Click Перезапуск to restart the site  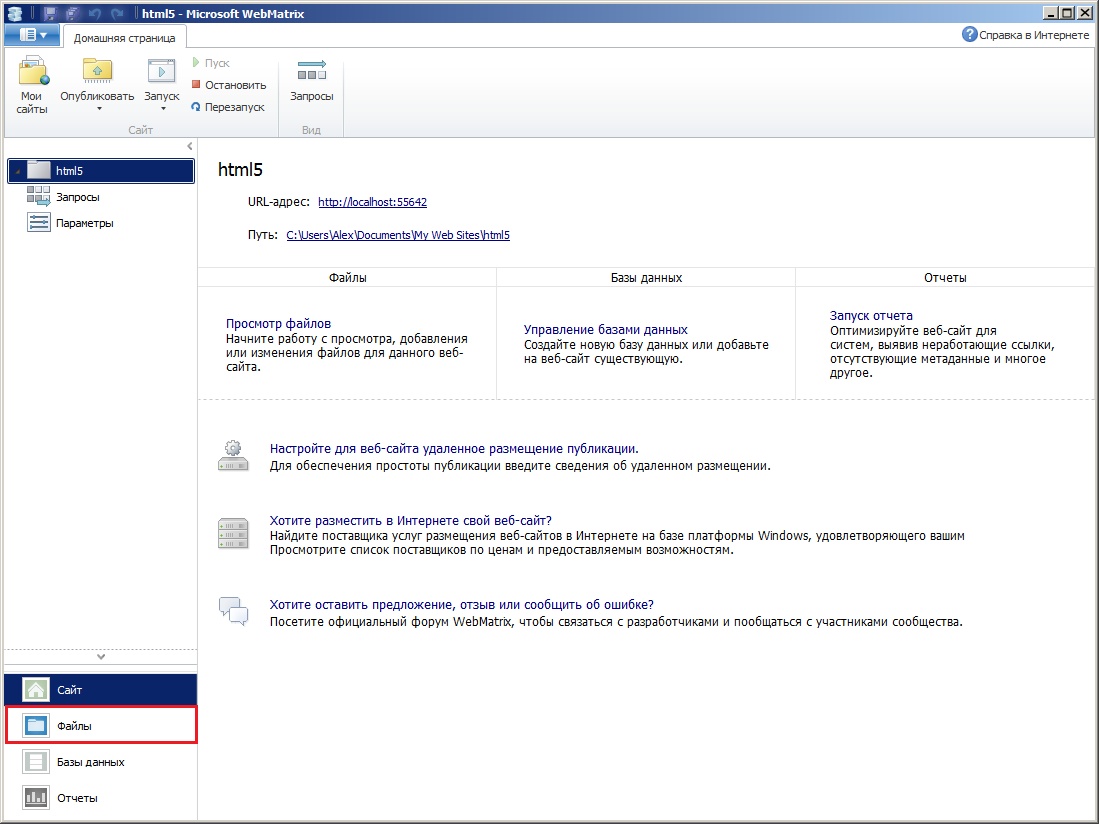[228, 107]
